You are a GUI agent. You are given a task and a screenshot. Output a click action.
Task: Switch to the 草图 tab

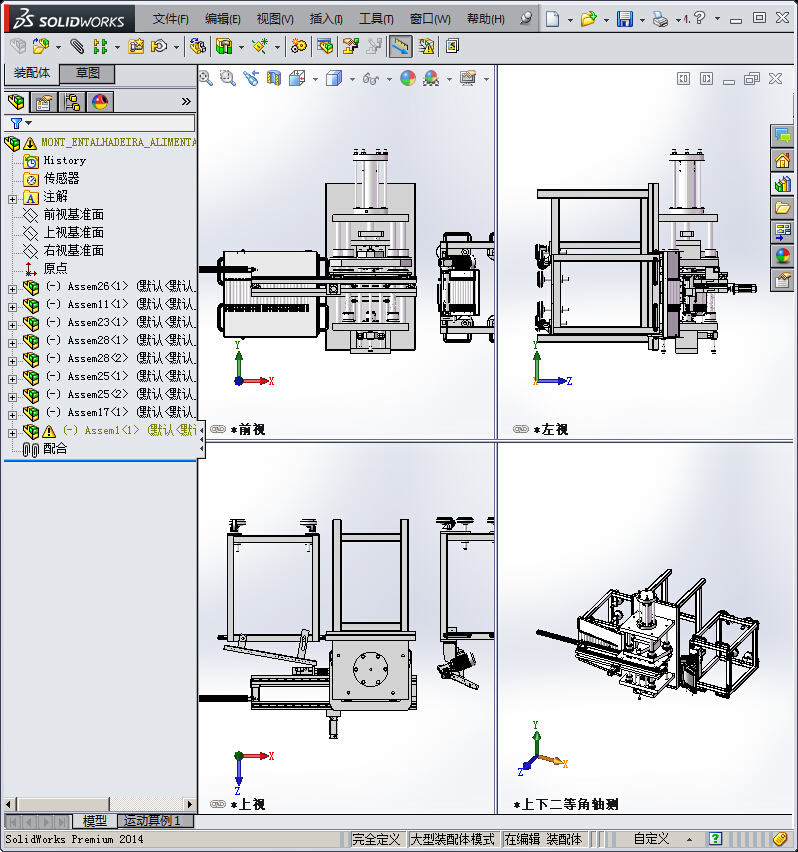87,73
